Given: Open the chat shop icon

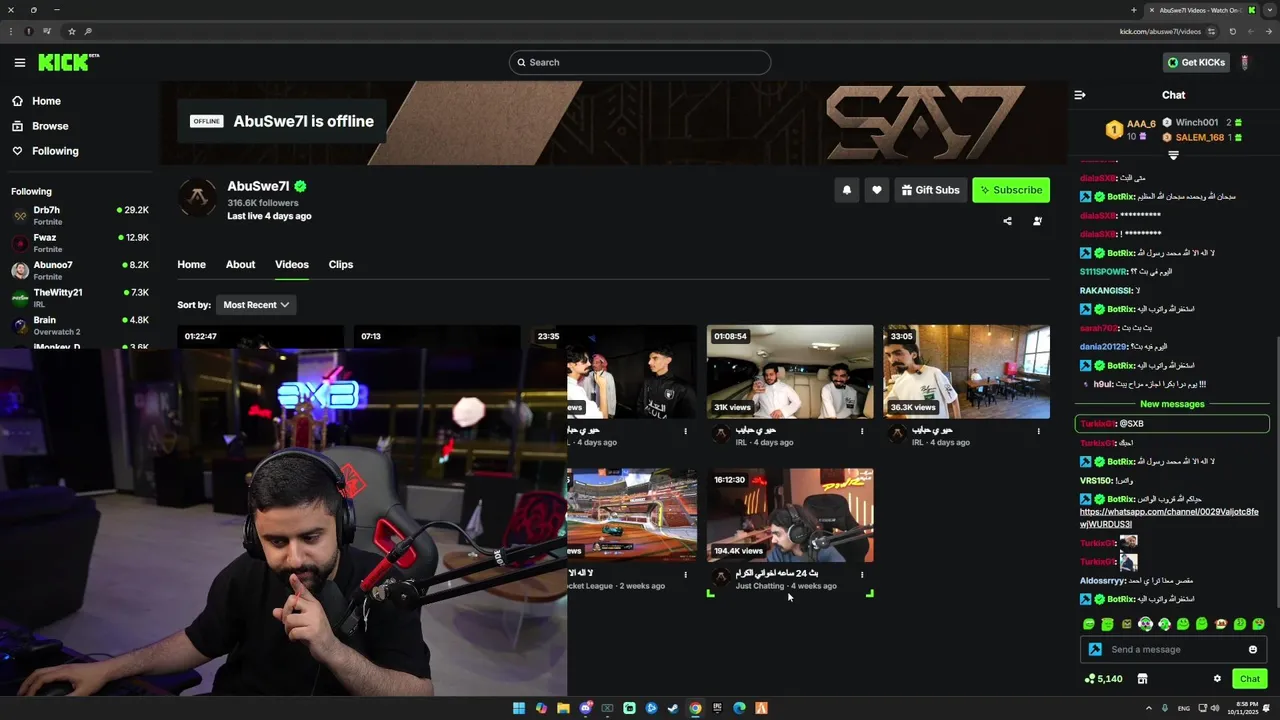Looking at the screenshot, I should (x=1143, y=679).
